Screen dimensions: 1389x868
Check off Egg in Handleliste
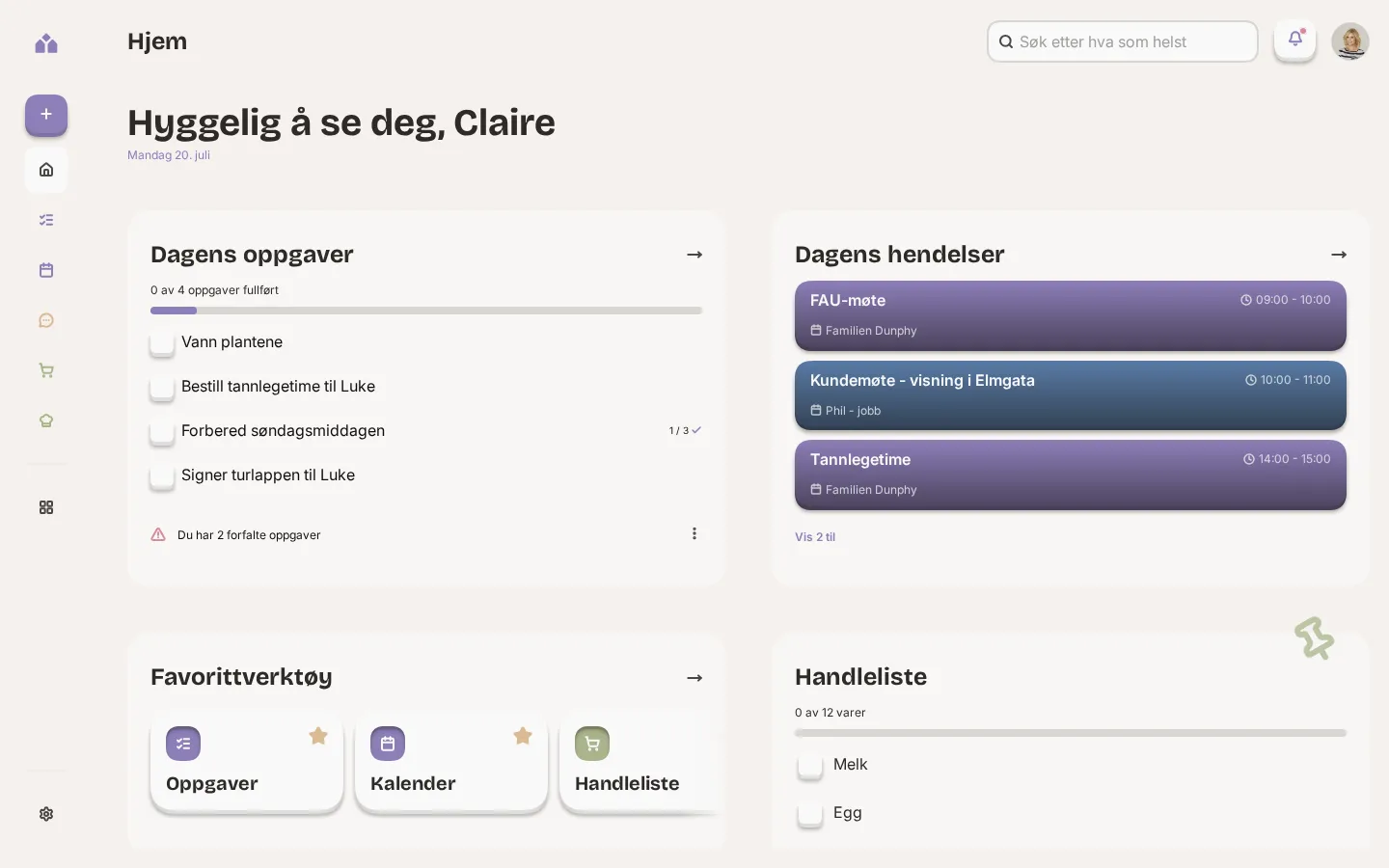point(810,814)
